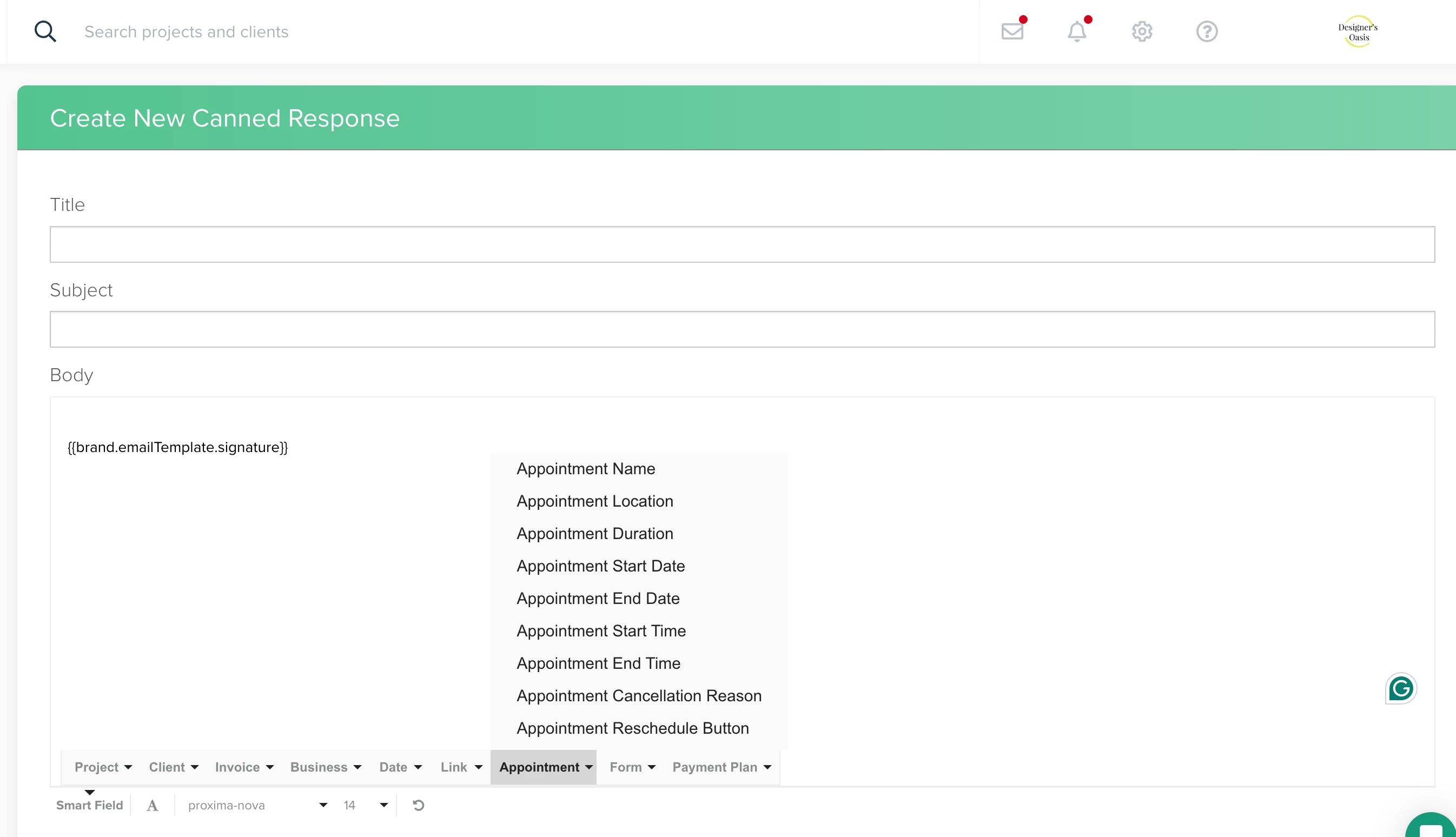
Task: Open the font color A tool
Action: [152, 805]
